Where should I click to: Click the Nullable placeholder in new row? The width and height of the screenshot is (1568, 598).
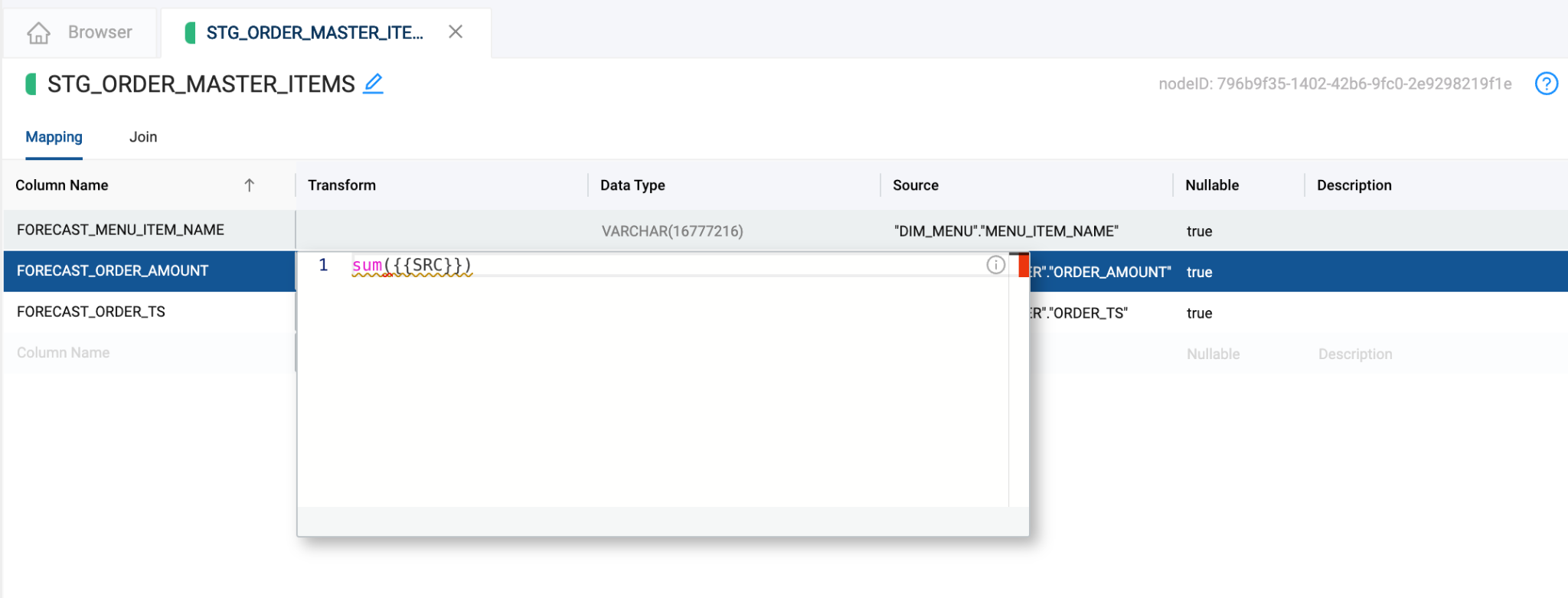(x=1213, y=354)
